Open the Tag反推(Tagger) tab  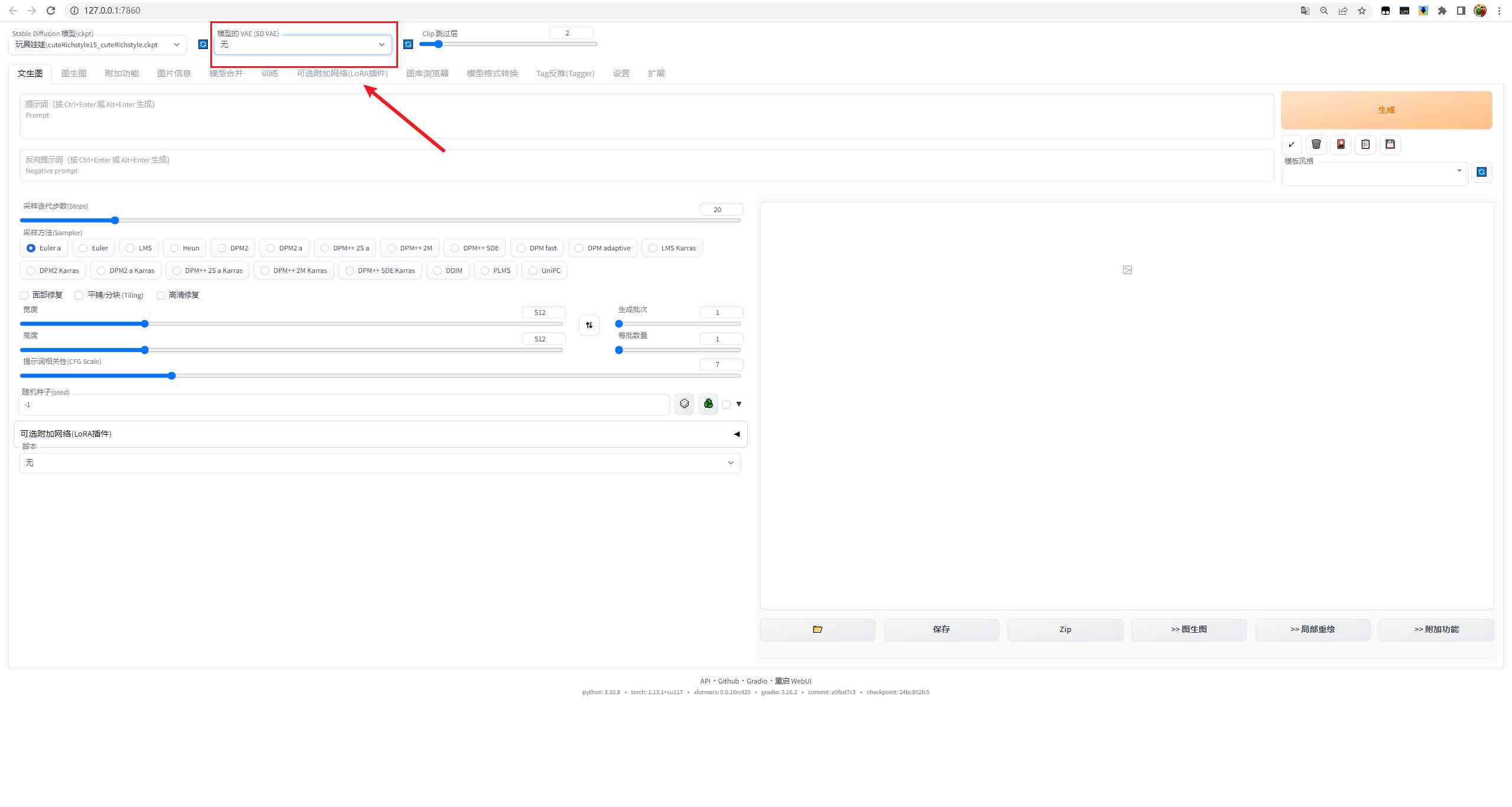point(565,73)
